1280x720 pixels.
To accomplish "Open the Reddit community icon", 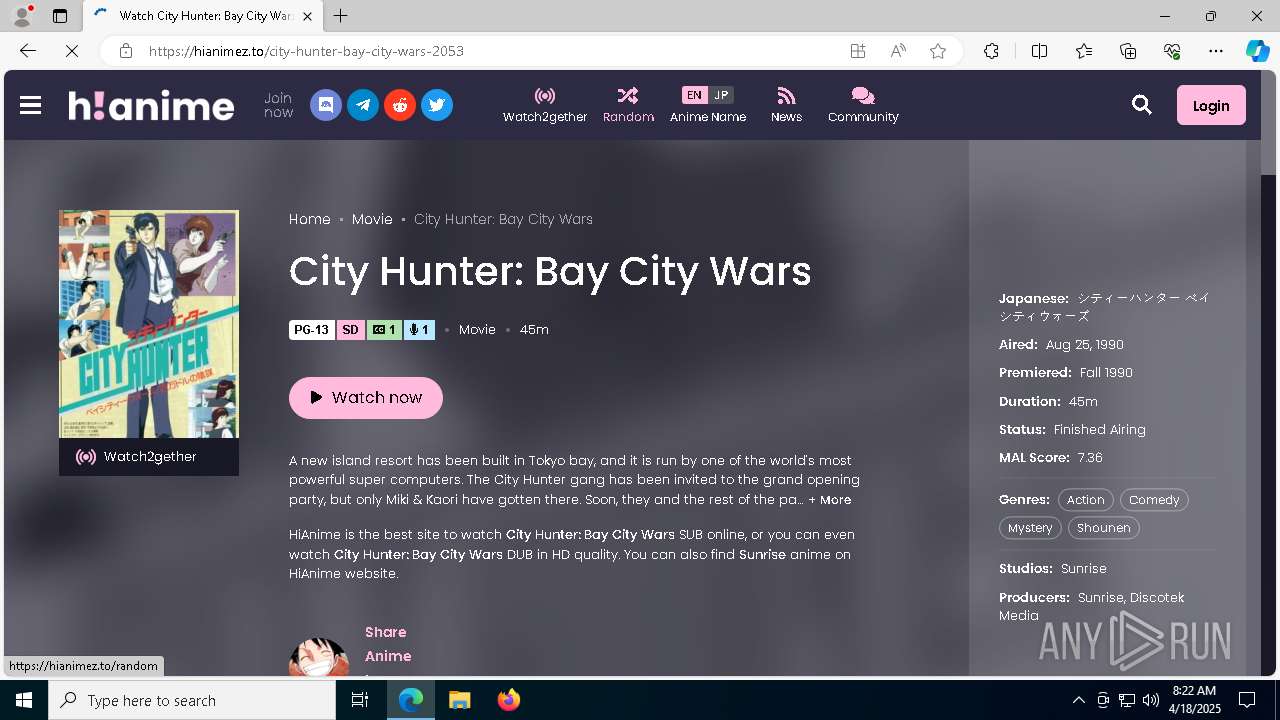I will click(400, 105).
